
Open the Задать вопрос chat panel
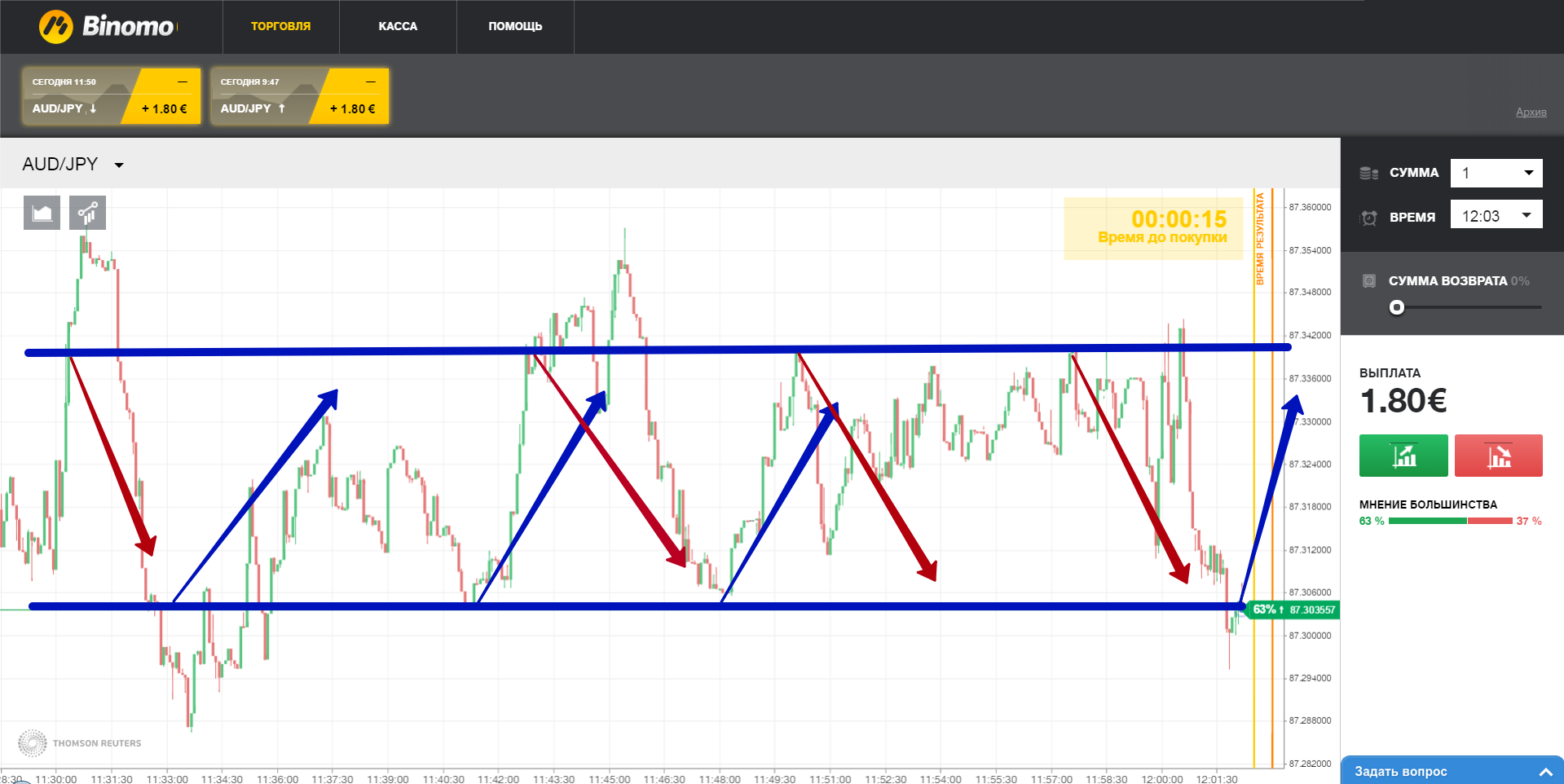[x=1452, y=771]
